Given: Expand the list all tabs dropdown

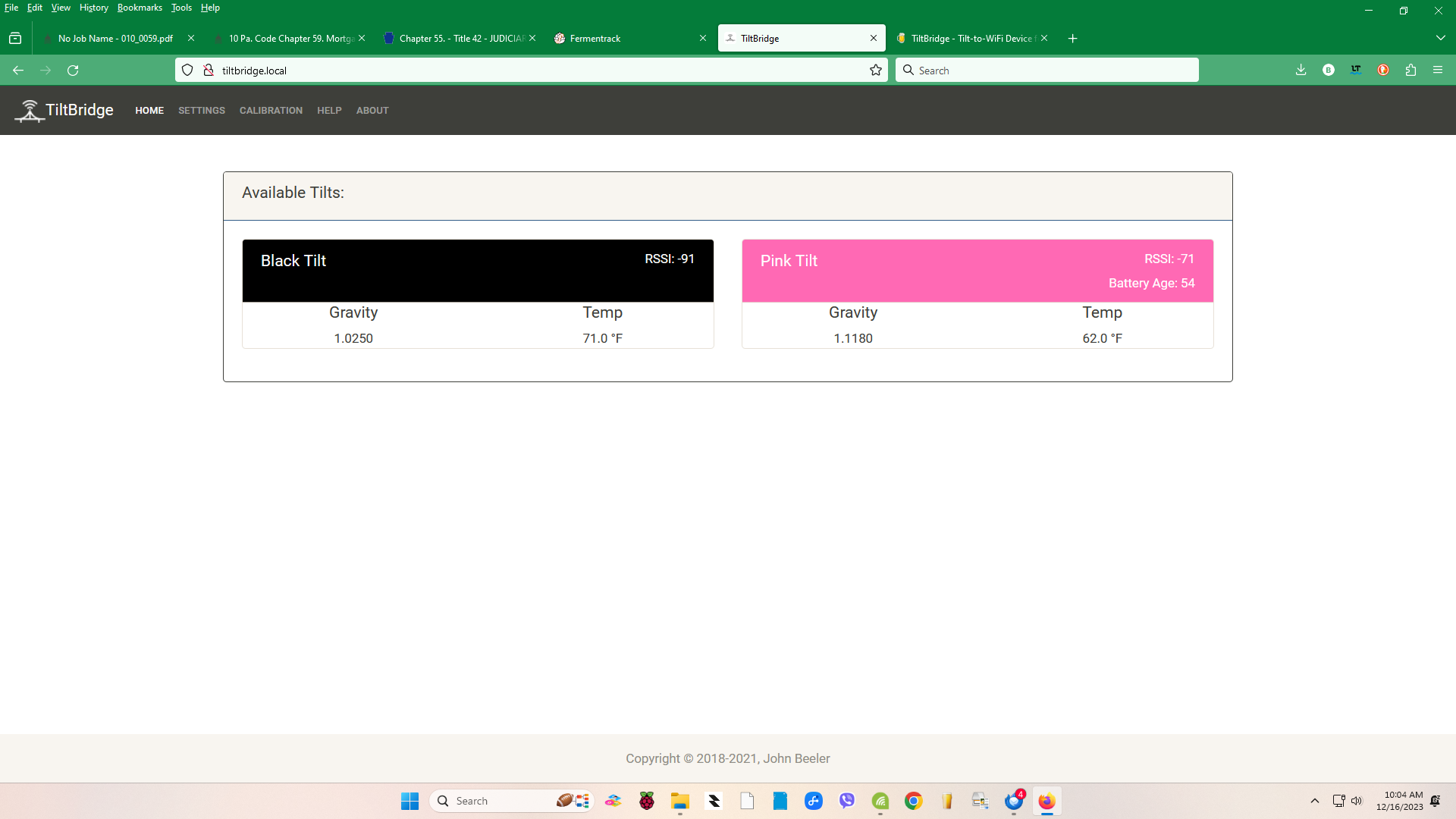Looking at the screenshot, I should (1440, 38).
